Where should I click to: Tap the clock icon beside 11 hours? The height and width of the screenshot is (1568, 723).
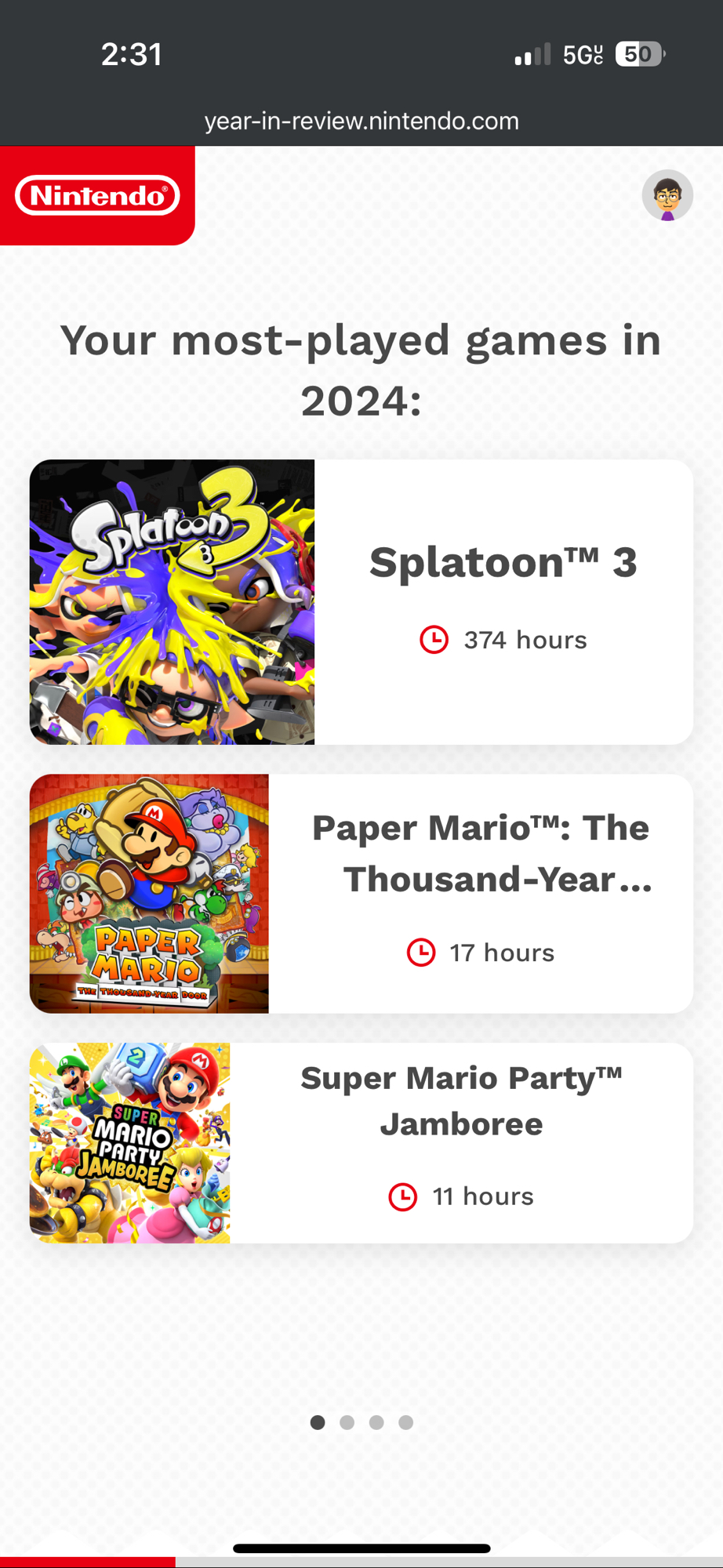[403, 1197]
